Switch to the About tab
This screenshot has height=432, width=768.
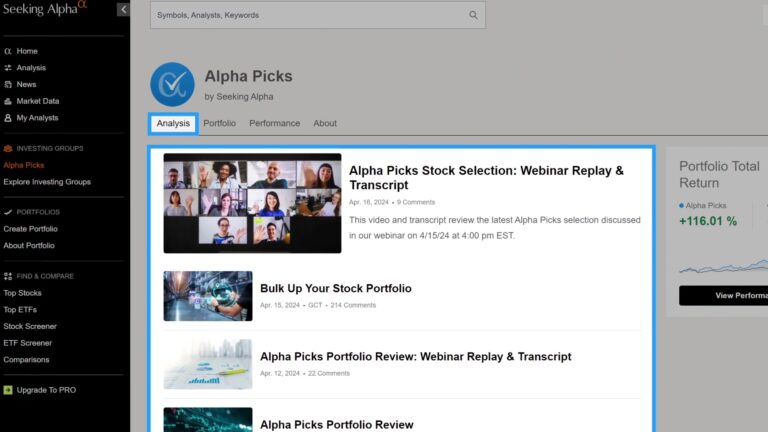pos(325,123)
